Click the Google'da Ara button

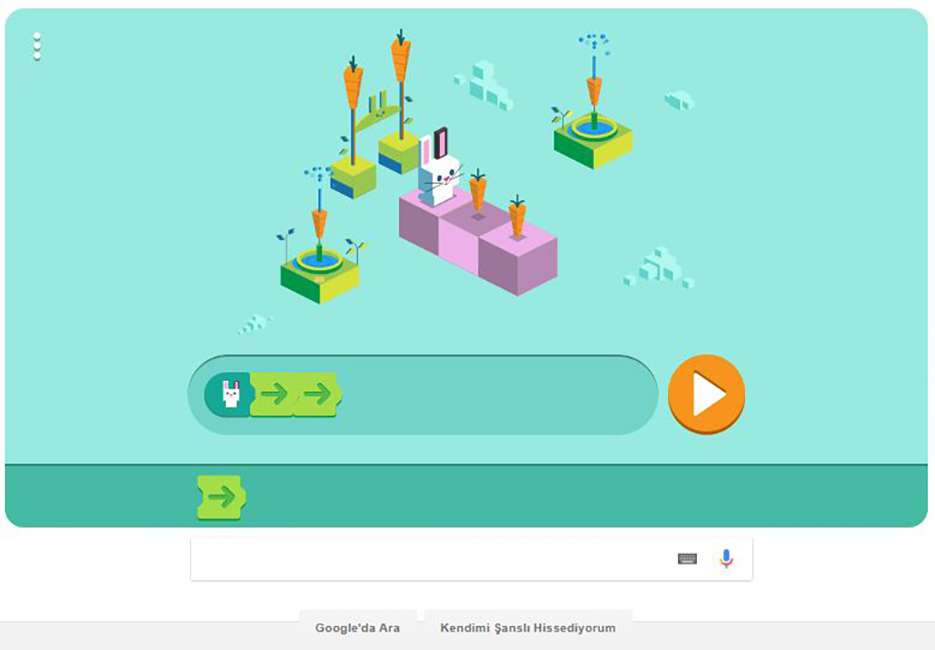pos(357,628)
